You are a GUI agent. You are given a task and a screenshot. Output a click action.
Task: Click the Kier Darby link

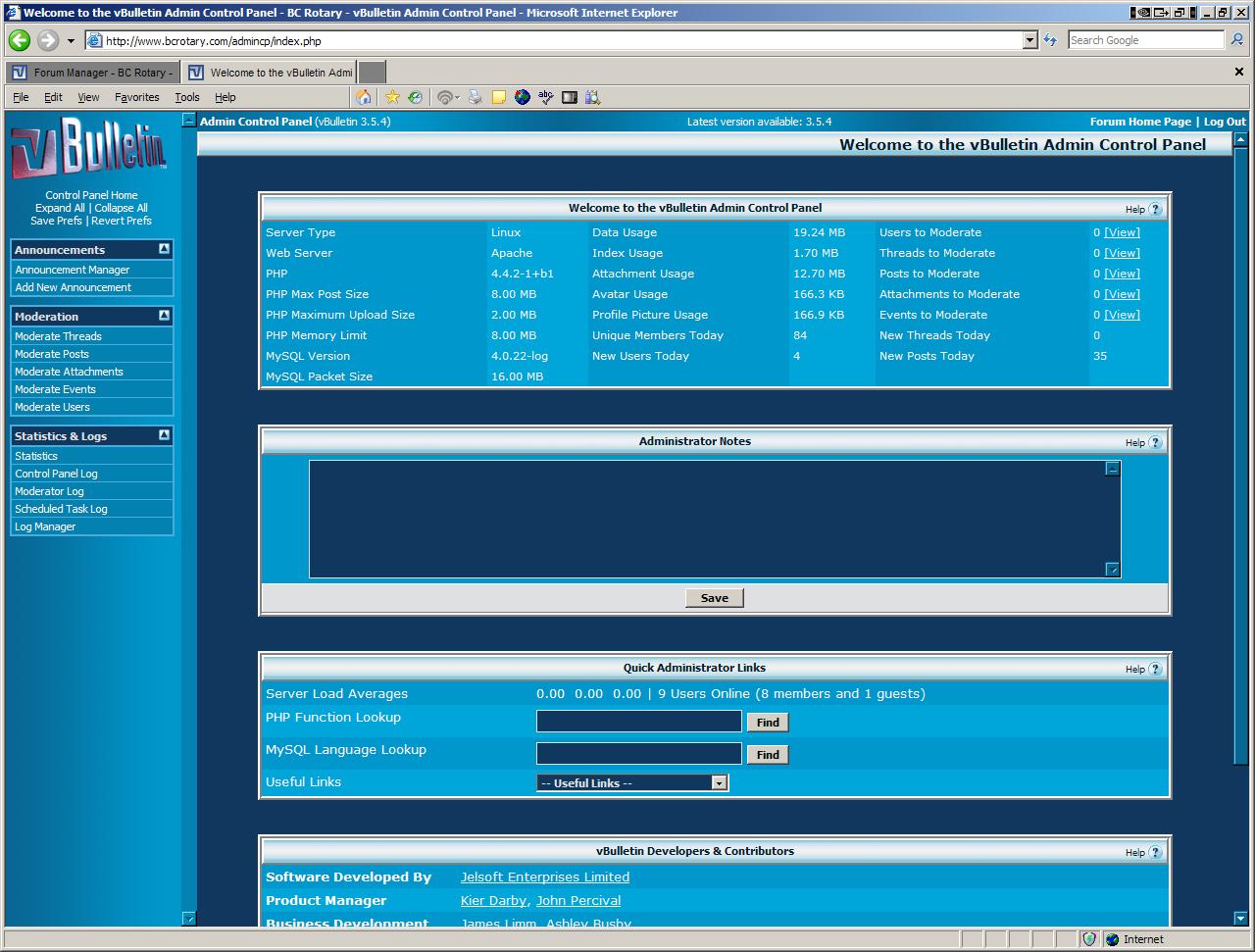tap(494, 901)
